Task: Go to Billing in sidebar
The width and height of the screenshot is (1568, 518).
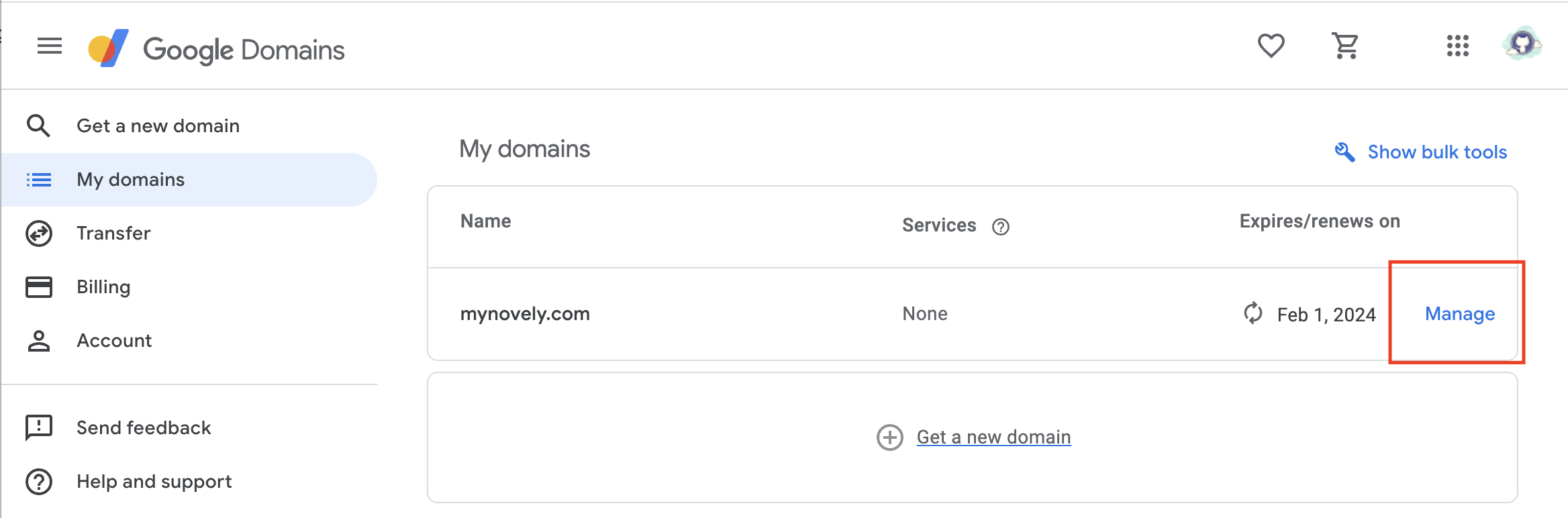Action: (103, 287)
